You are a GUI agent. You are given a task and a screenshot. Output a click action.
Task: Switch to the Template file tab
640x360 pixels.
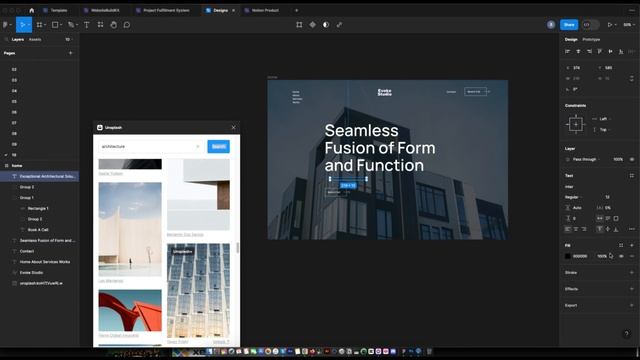click(x=58, y=10)
